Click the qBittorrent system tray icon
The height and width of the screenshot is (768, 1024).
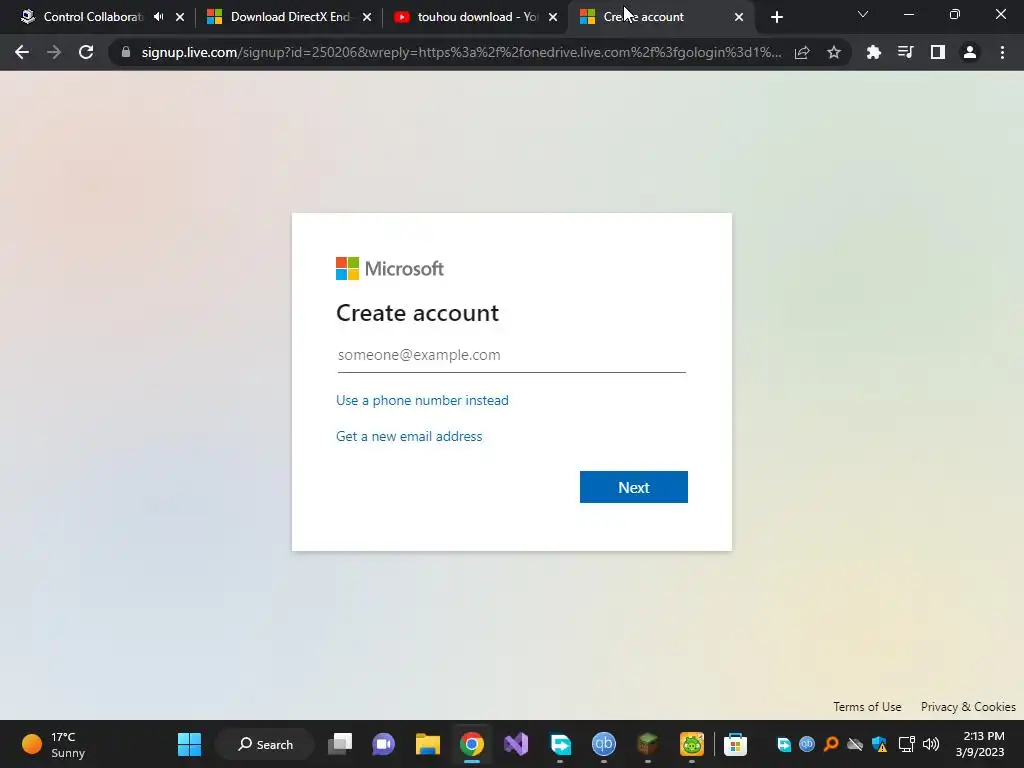(807, 744)
